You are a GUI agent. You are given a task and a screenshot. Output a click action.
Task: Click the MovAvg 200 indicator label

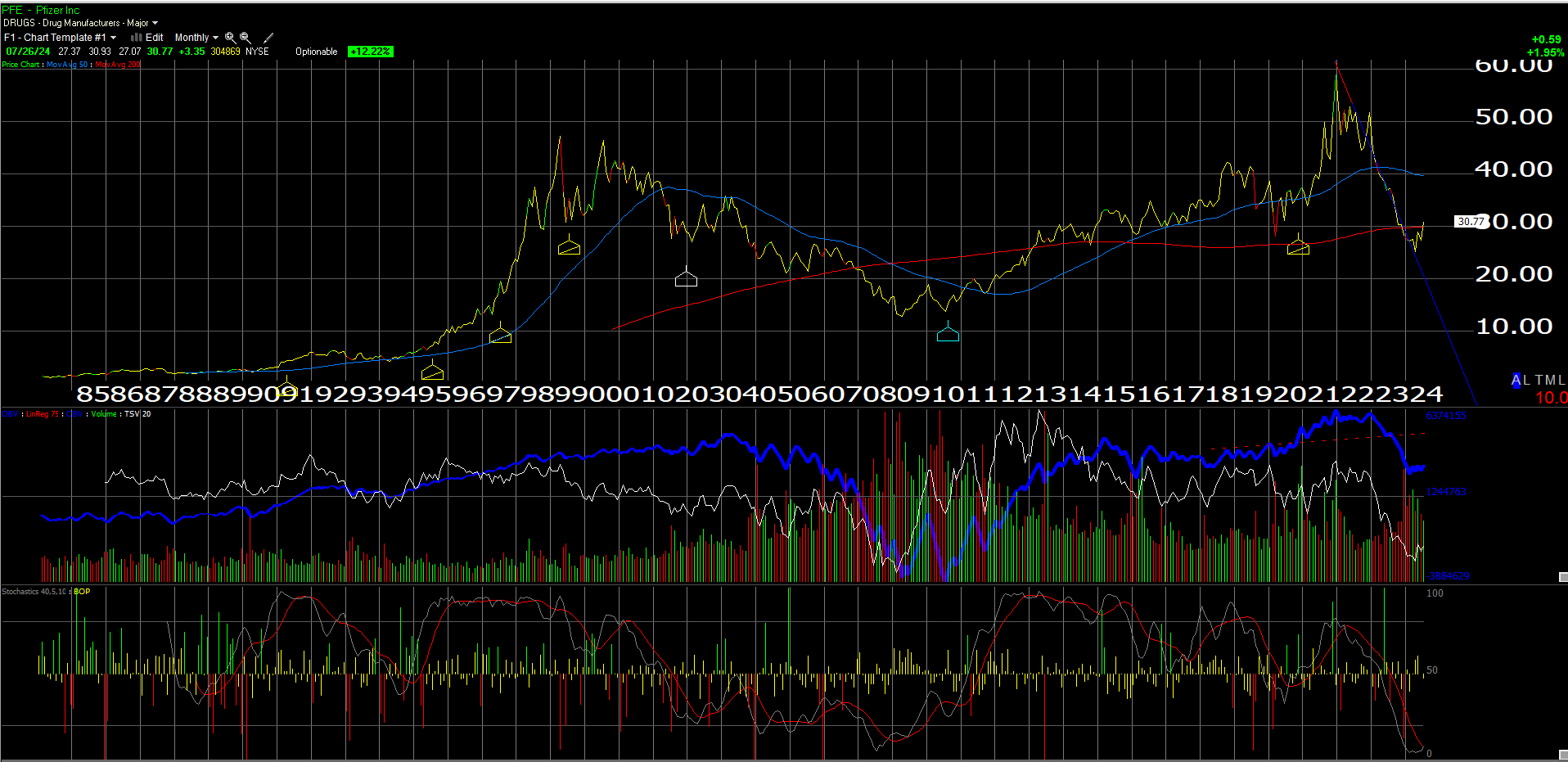tap(118, 65)
